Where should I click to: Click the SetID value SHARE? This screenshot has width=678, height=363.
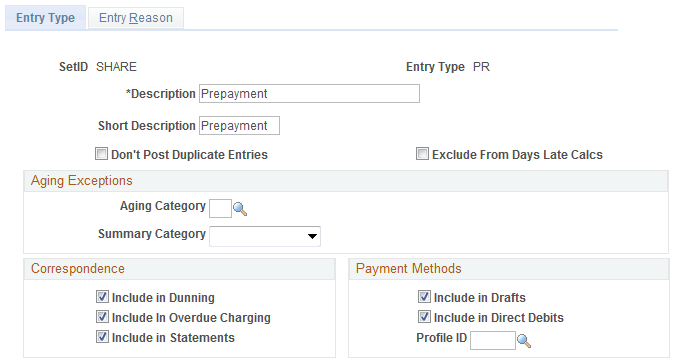click(x=116, y=67)
